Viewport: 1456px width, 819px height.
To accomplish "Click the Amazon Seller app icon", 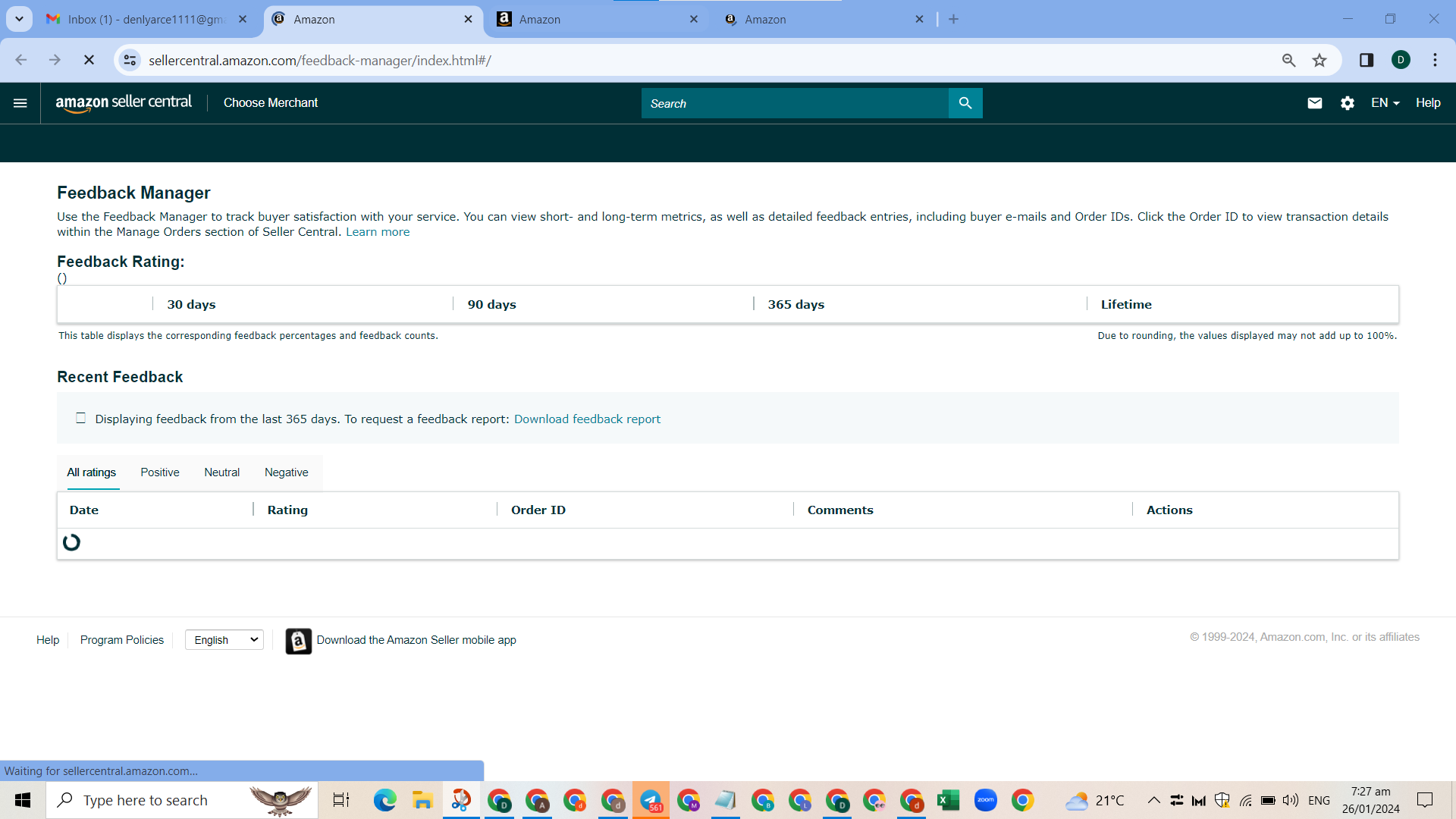I will point(299,642).
